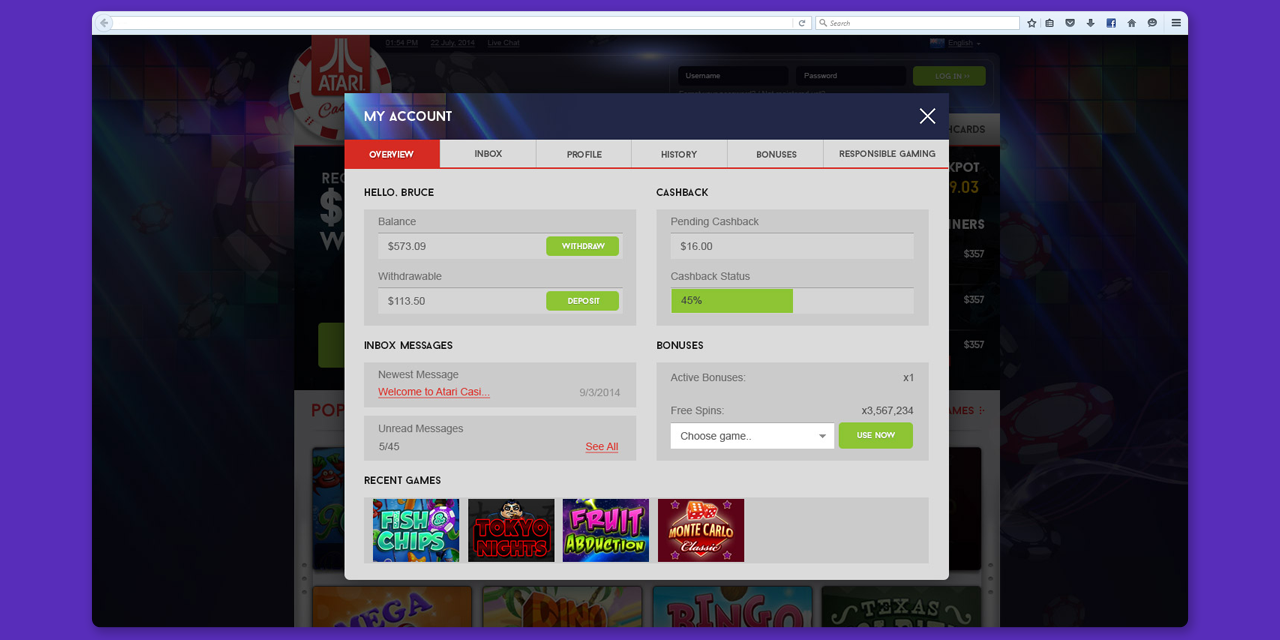Launch Tokyo Nights from recent games
The height and width of the screenshot is (640, 1280).
click(511, 530)
